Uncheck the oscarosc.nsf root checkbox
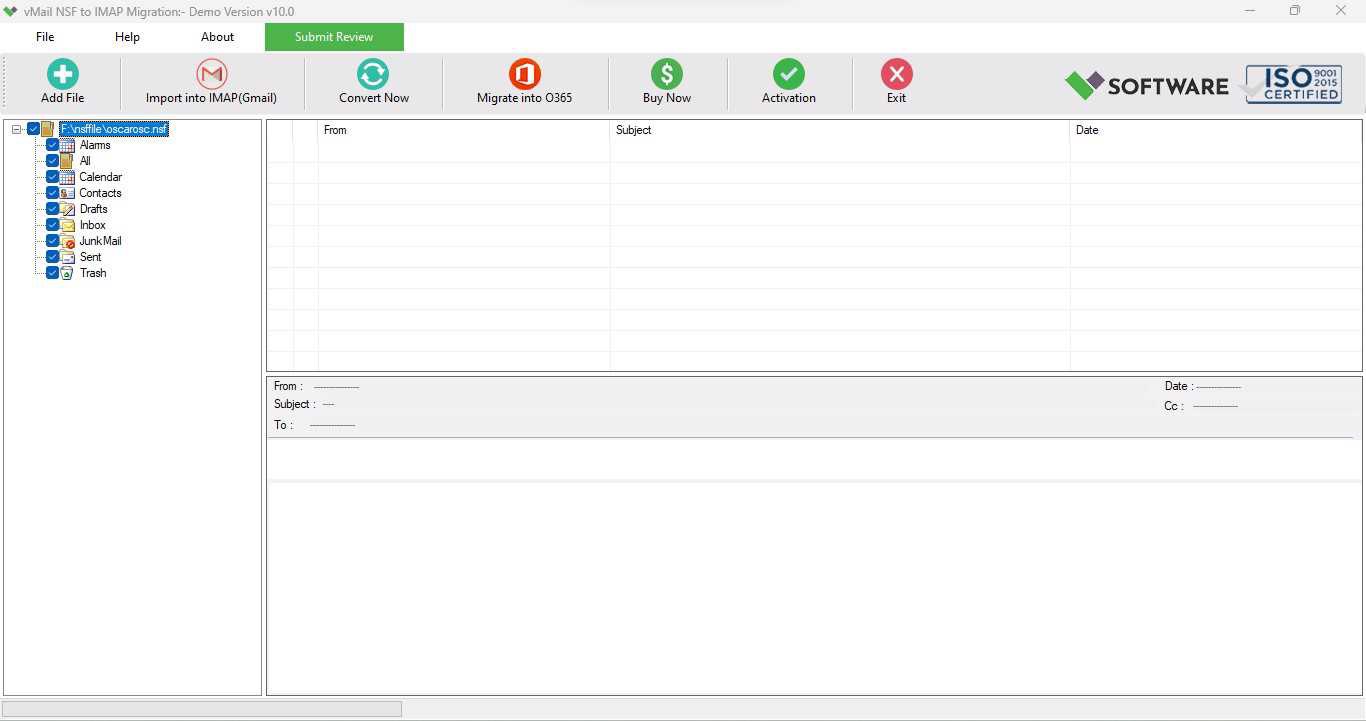This screenshot has width=1366, height=721. (x=33, y=129)
